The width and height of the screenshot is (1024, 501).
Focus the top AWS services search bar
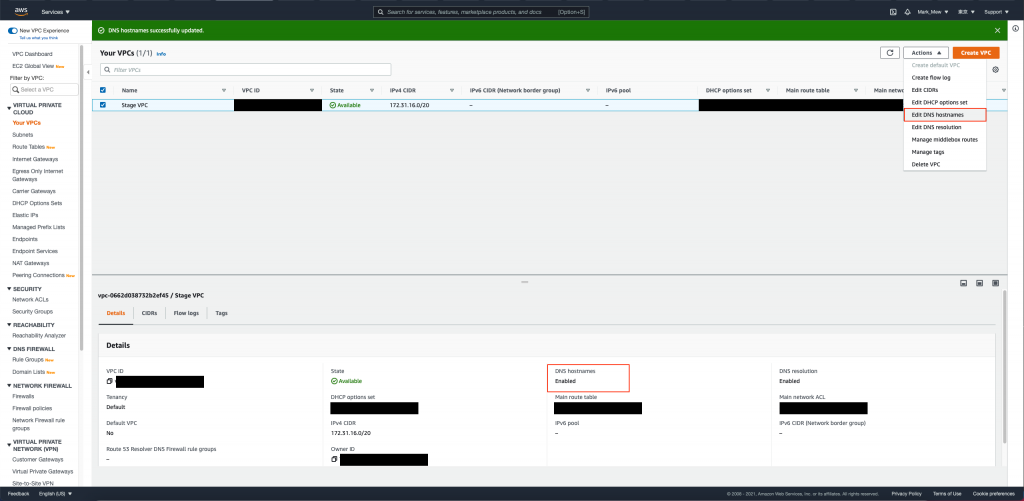pyautogui.click(x=480, y=12)
